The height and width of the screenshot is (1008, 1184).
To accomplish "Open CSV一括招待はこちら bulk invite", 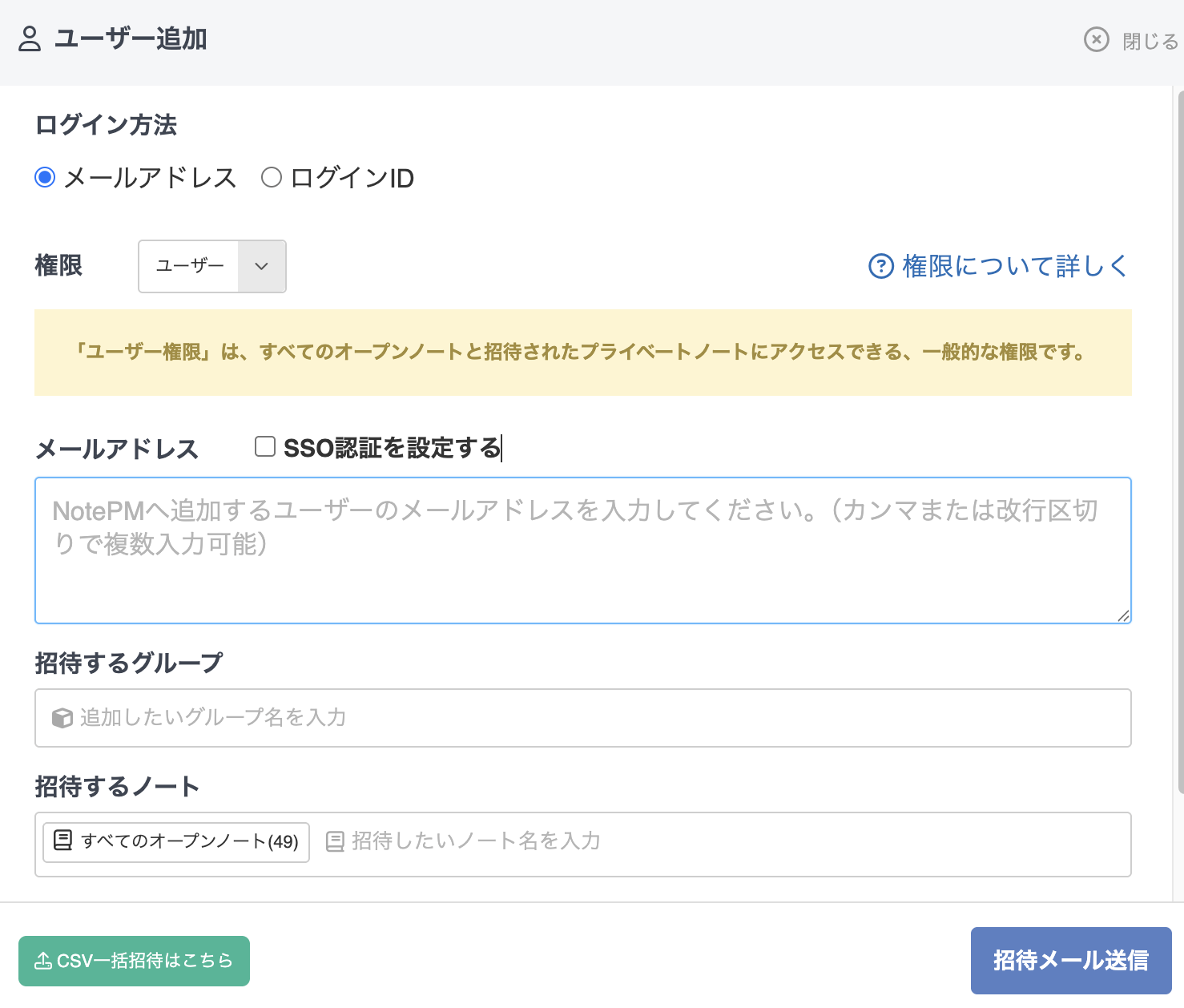I will [x=134, y=961].
